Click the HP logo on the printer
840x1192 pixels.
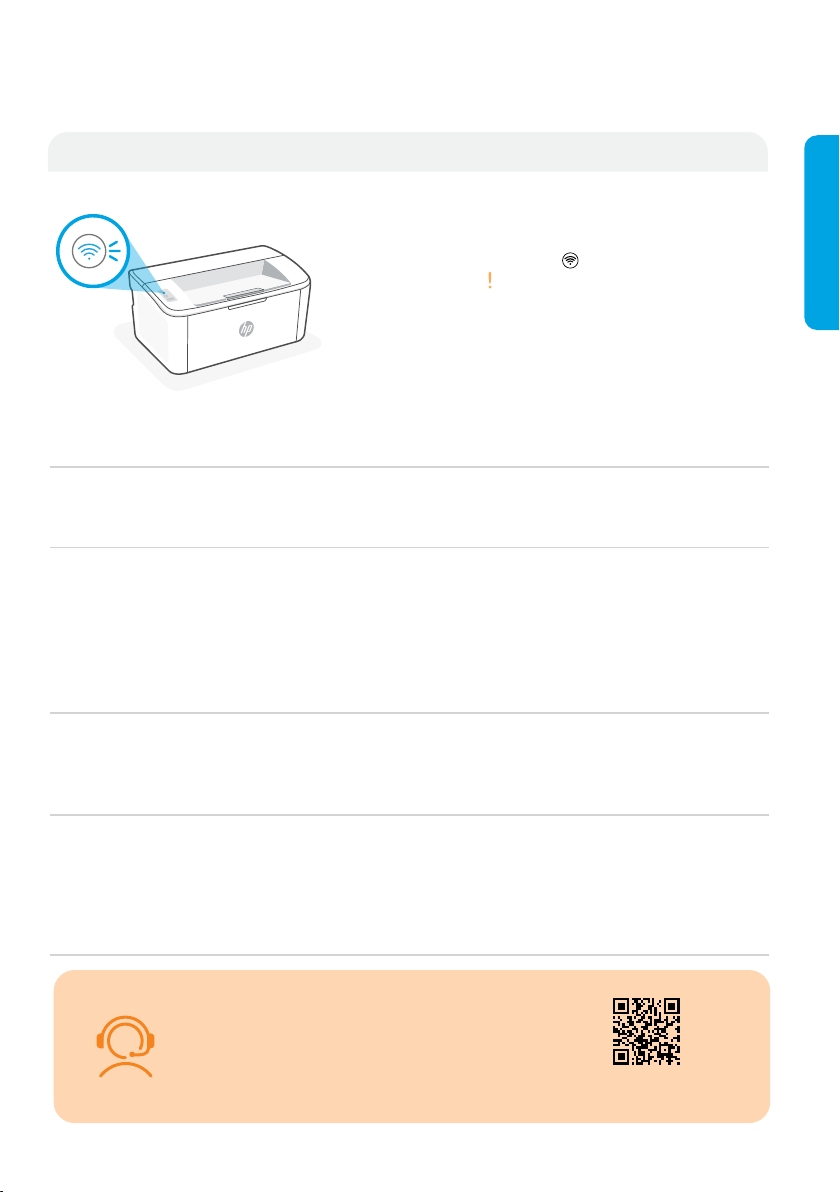(246, 329)
